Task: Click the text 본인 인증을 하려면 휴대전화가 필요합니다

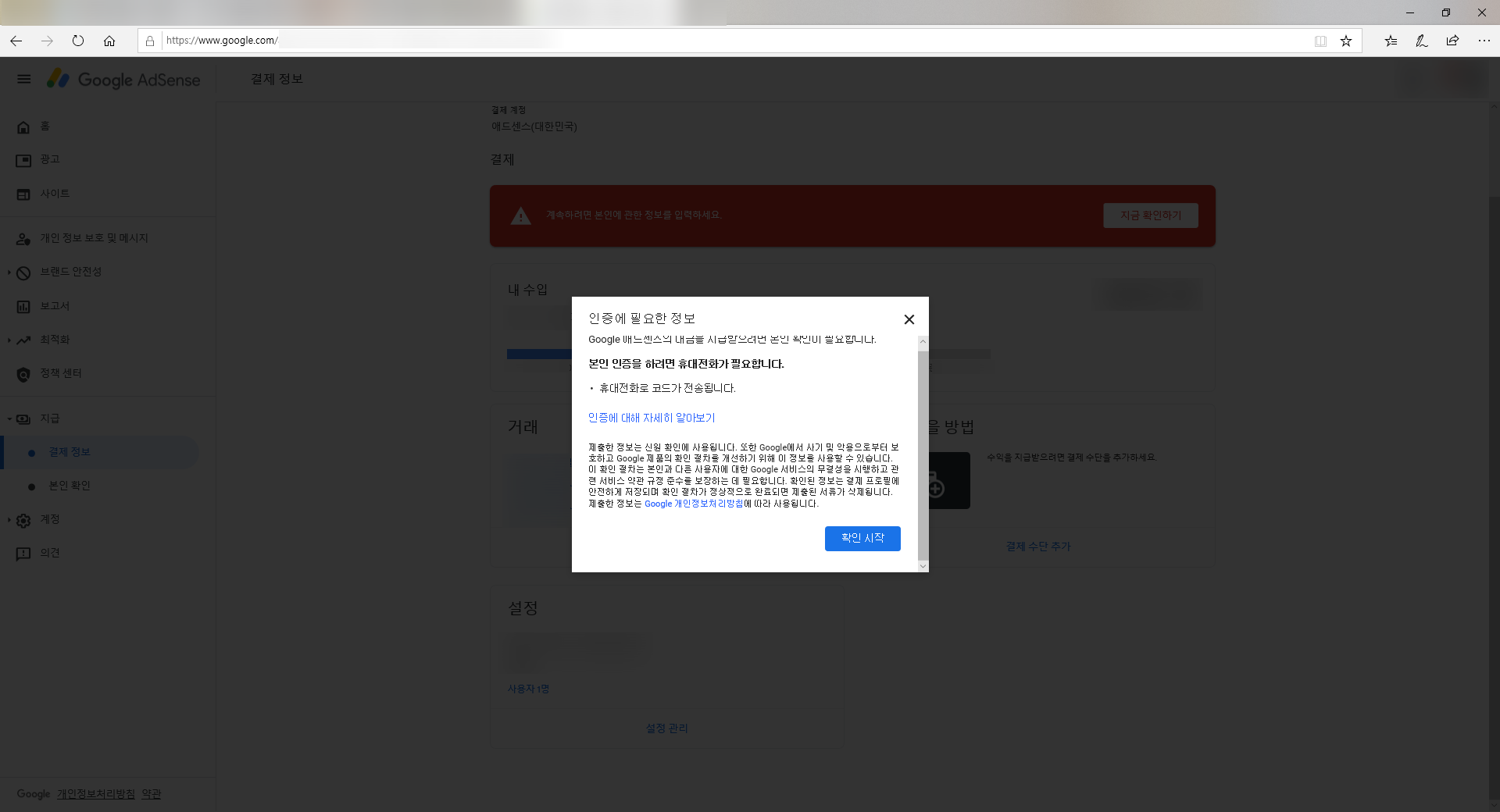Action: tap(686, 365)
